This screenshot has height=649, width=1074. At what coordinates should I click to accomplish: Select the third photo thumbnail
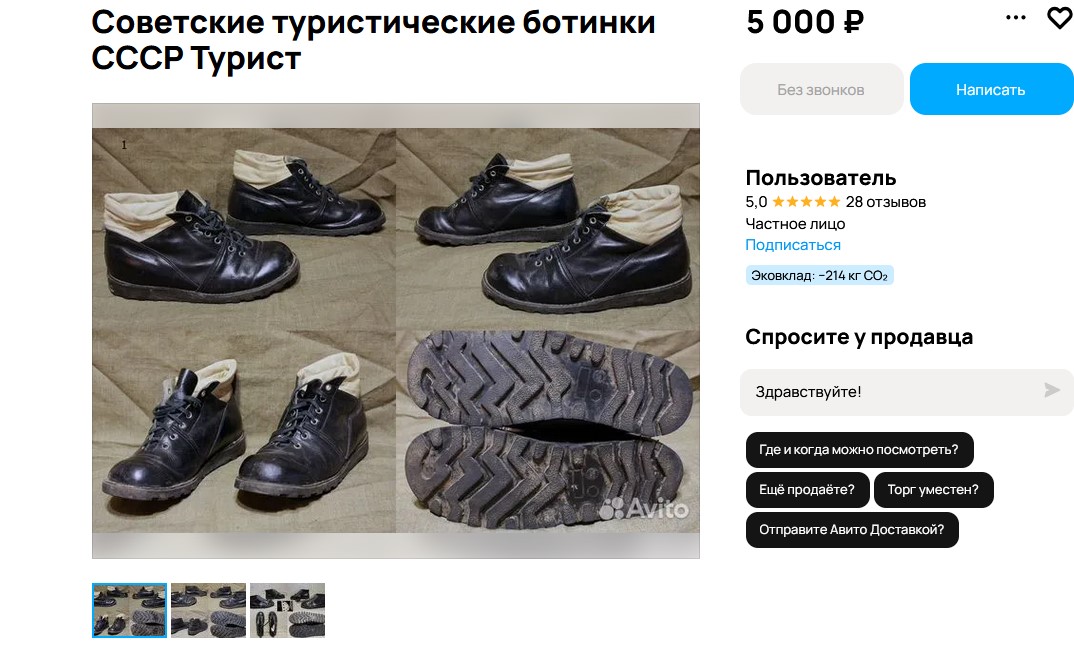[287, 611]
